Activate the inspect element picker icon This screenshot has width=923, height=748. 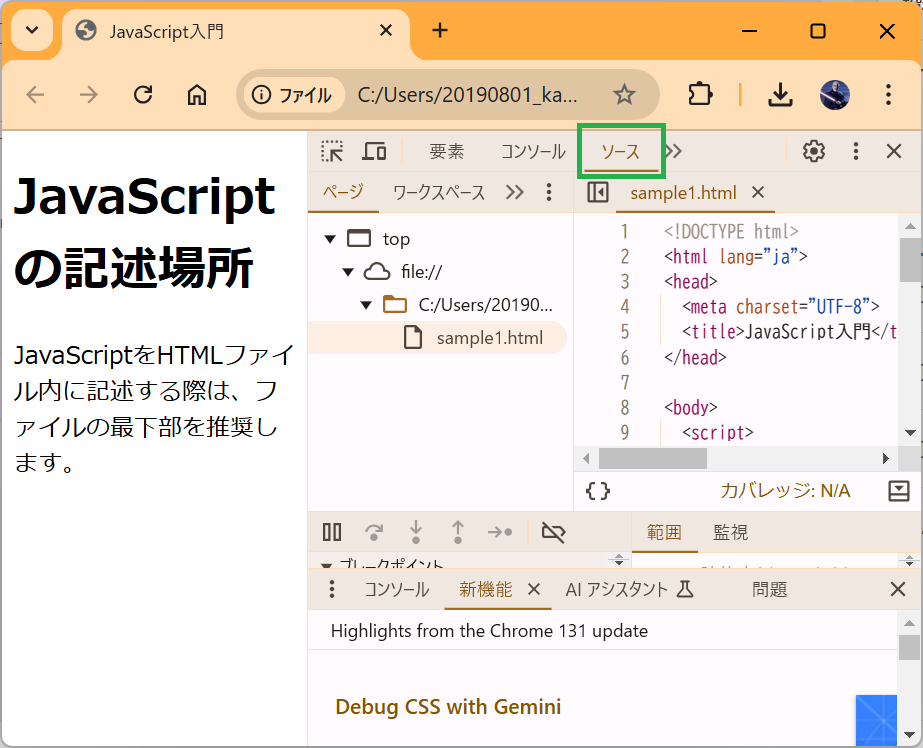click(x=332, y=151)
